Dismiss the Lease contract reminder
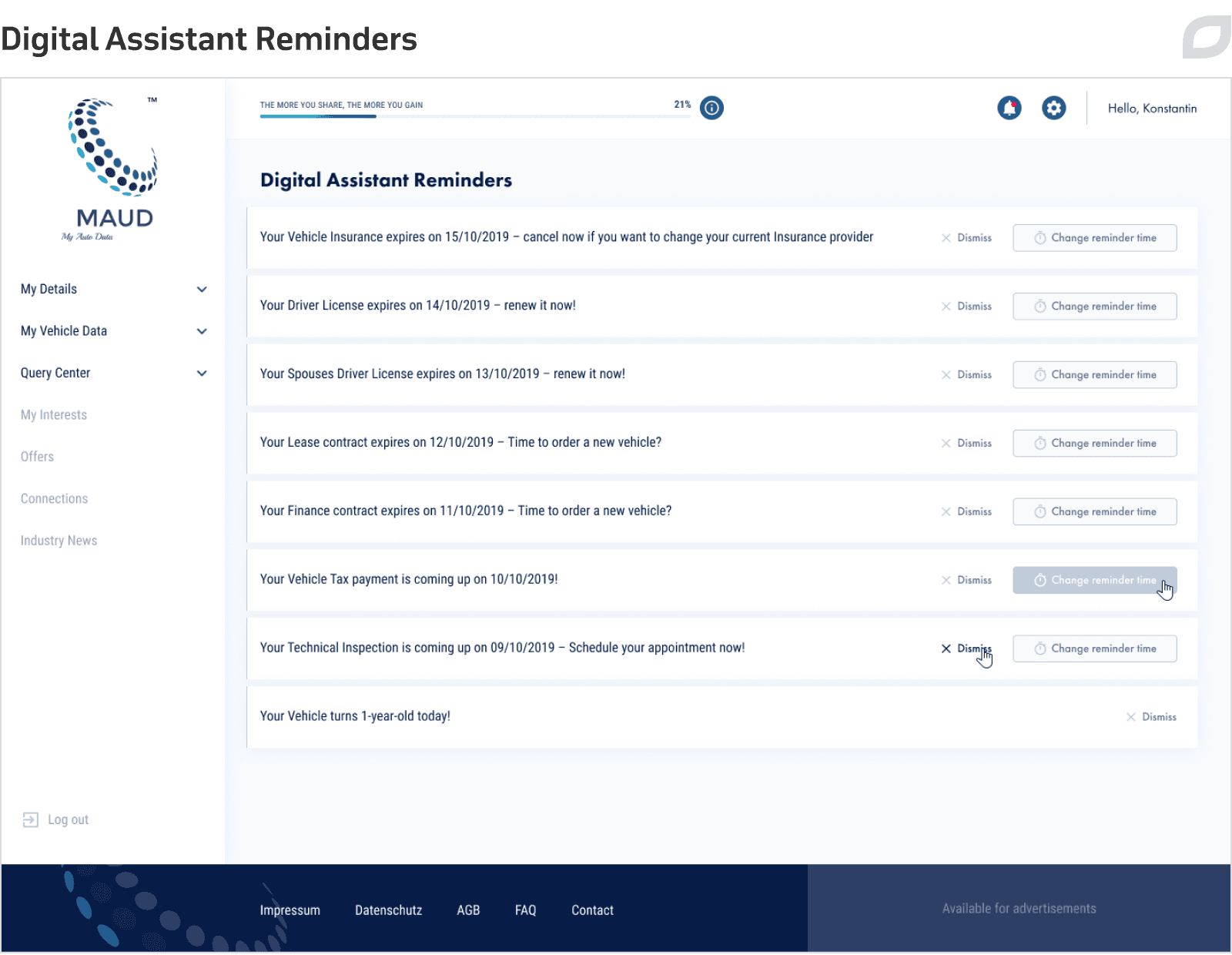The image size is (1232, 955). [966, 444]
